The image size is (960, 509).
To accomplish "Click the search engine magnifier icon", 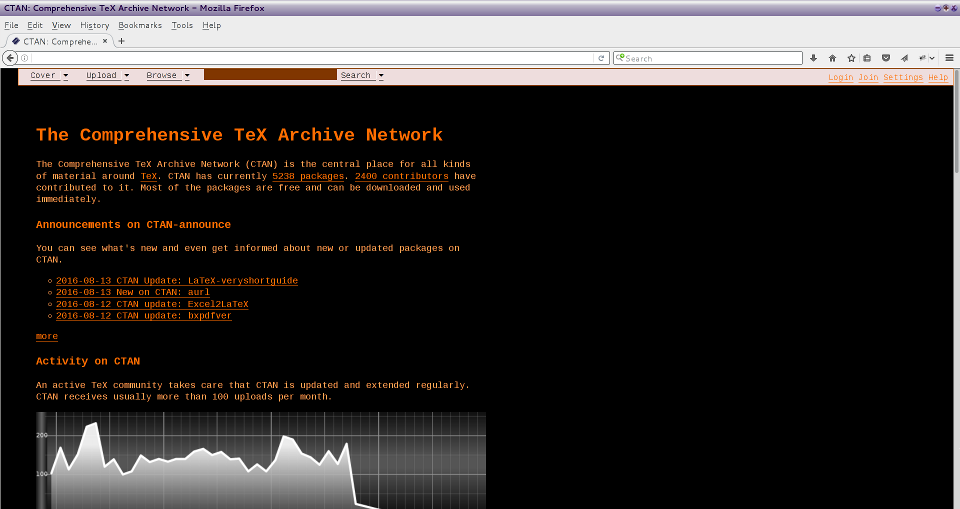I will coord(620,58).
